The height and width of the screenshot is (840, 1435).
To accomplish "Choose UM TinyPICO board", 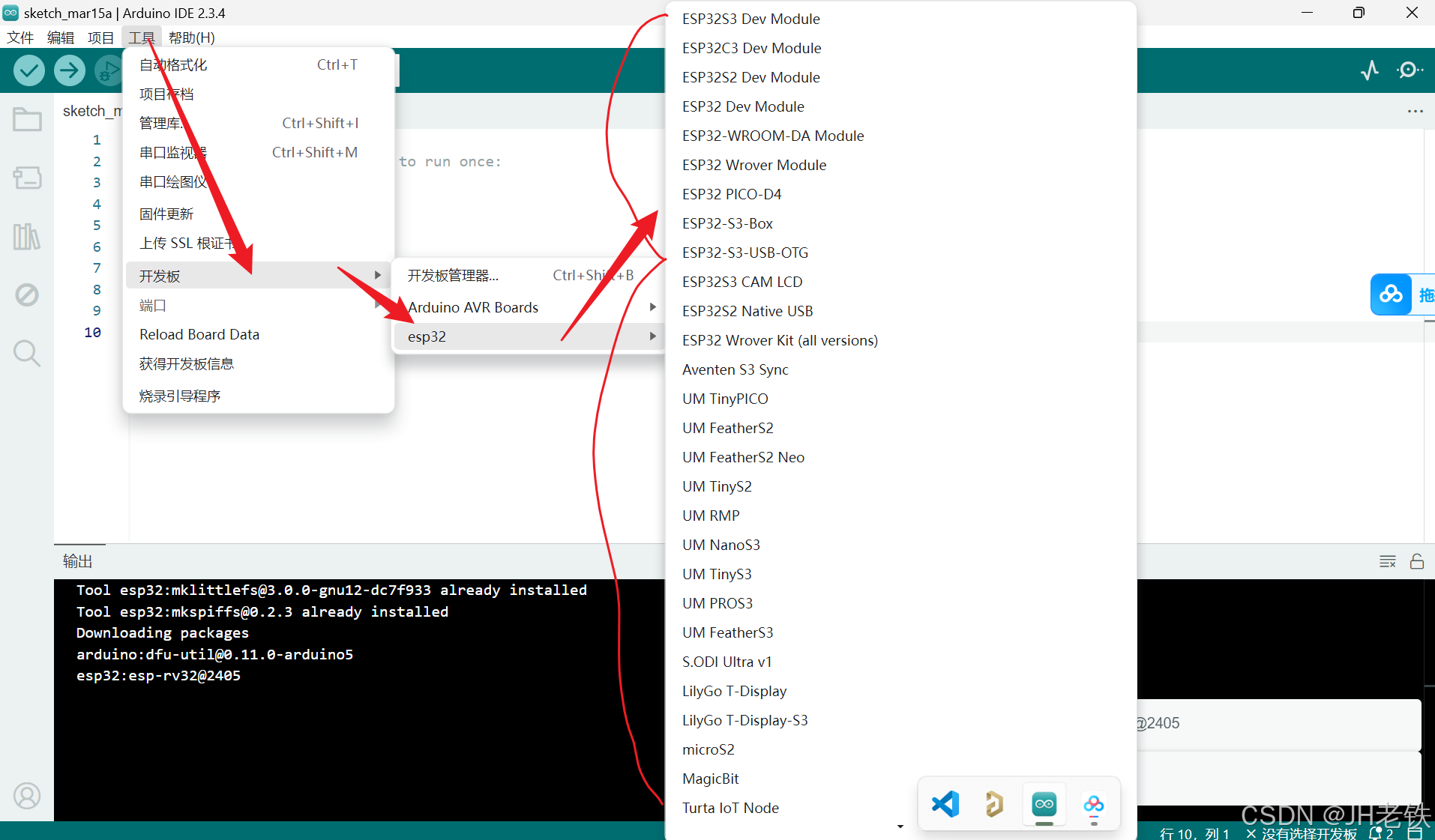I will coord(901,399).
